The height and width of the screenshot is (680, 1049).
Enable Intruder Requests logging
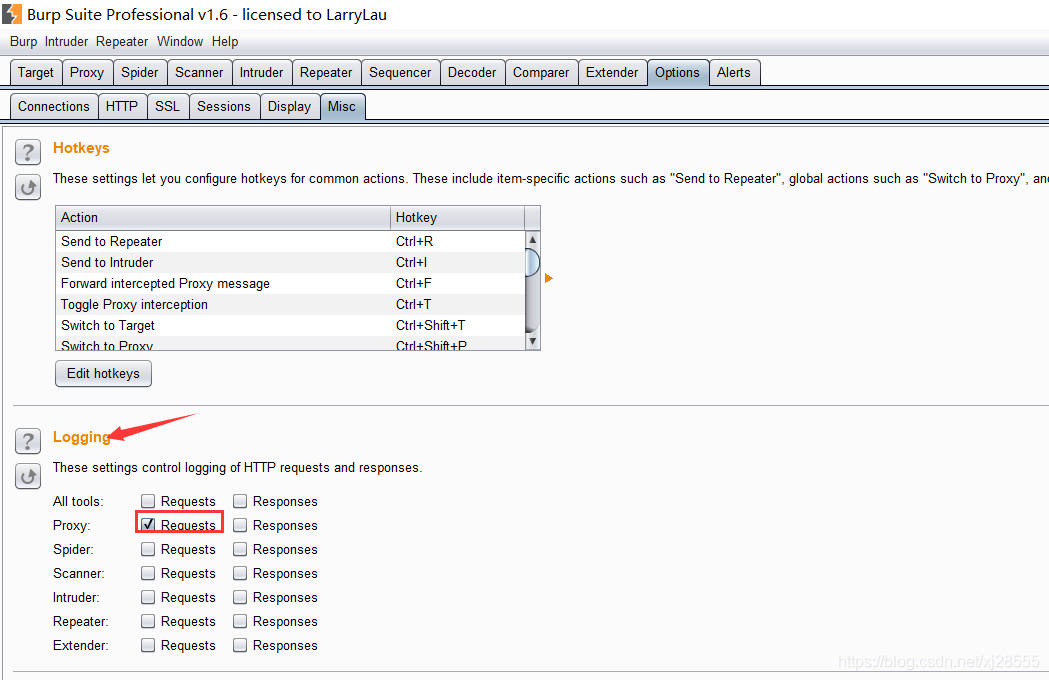tap(148, 597)
